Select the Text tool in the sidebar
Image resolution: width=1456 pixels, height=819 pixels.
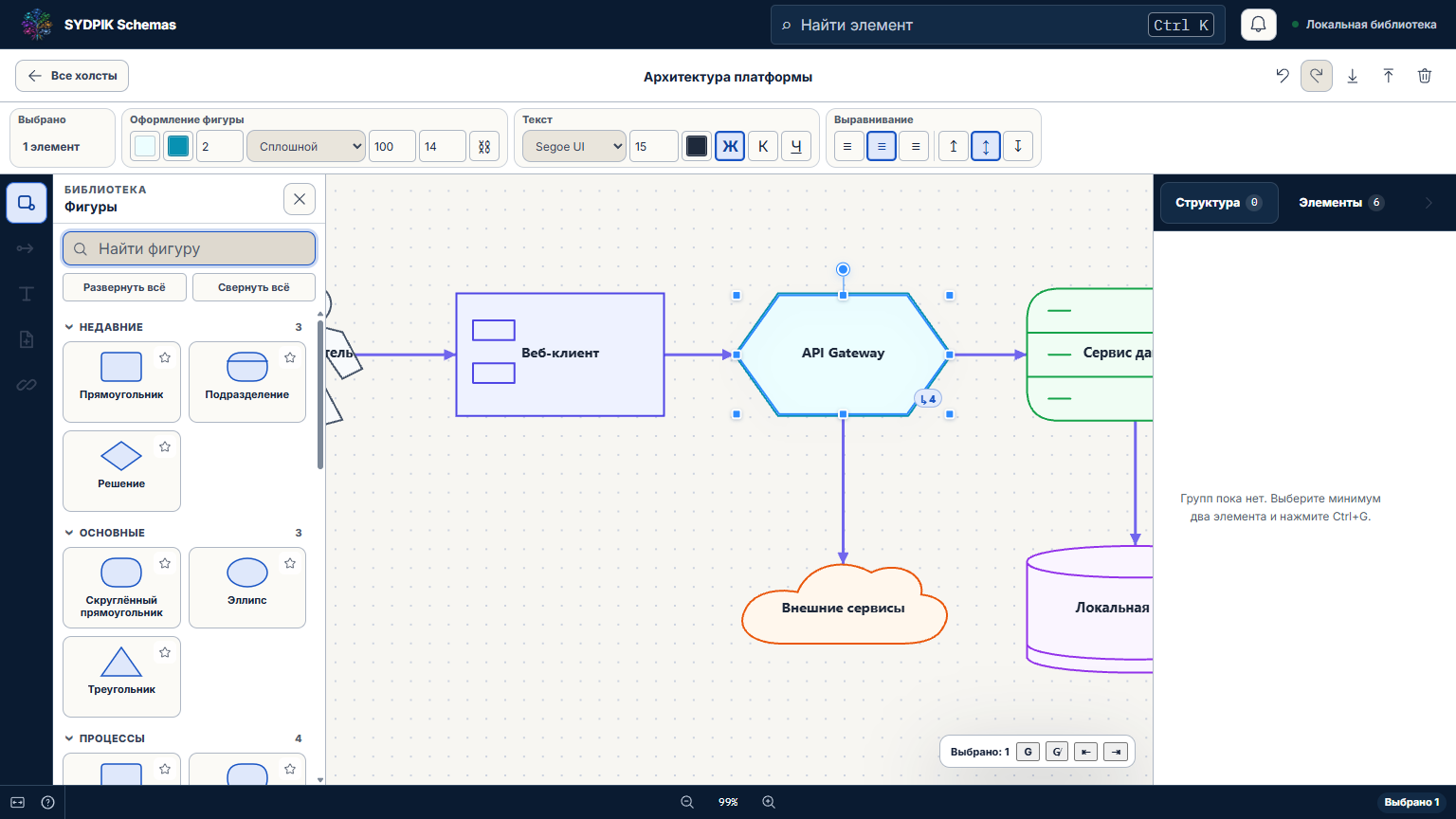click(27, 294)
